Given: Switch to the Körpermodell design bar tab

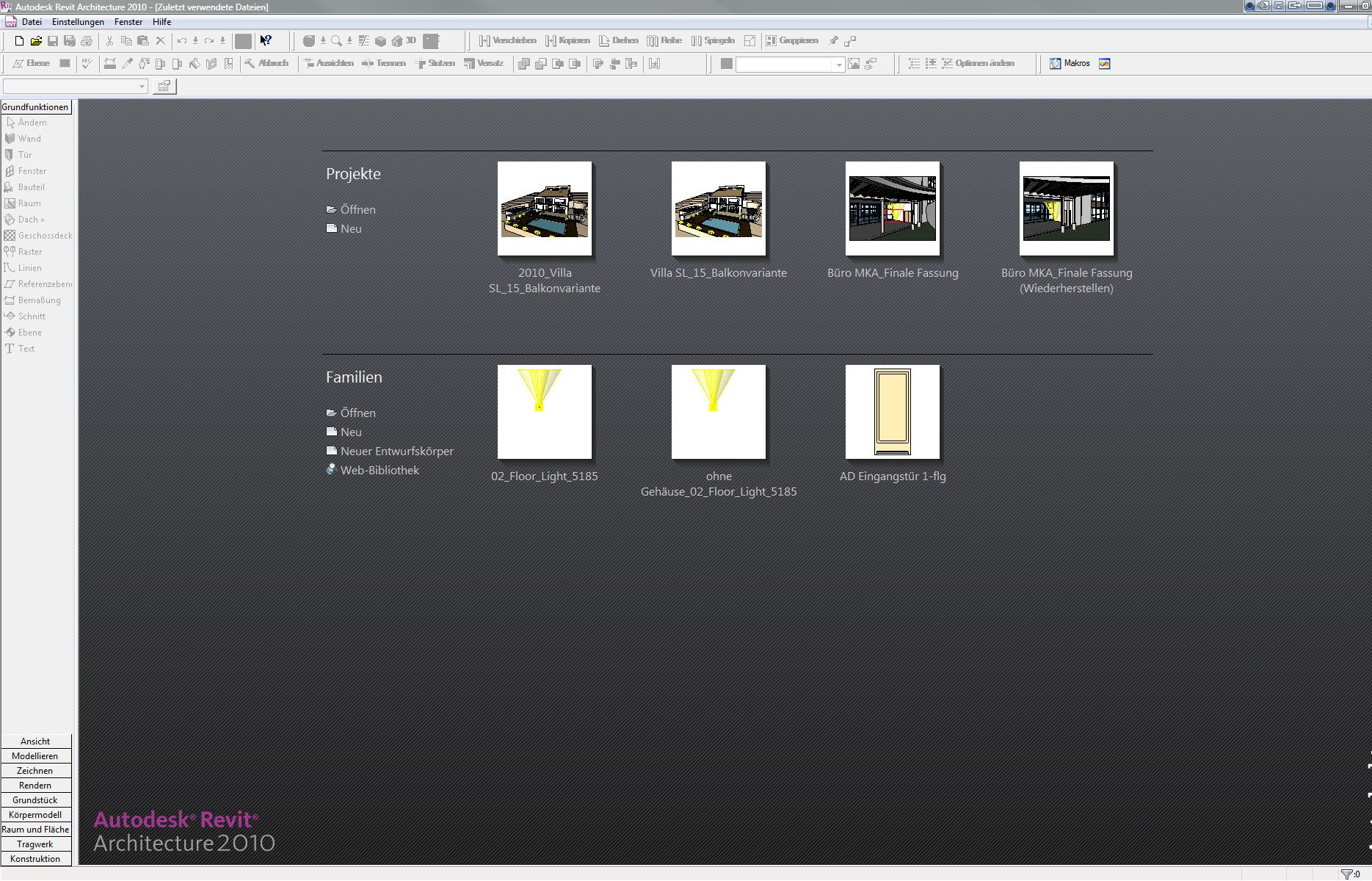Looking at the screenshot, I should coord(35,815).
